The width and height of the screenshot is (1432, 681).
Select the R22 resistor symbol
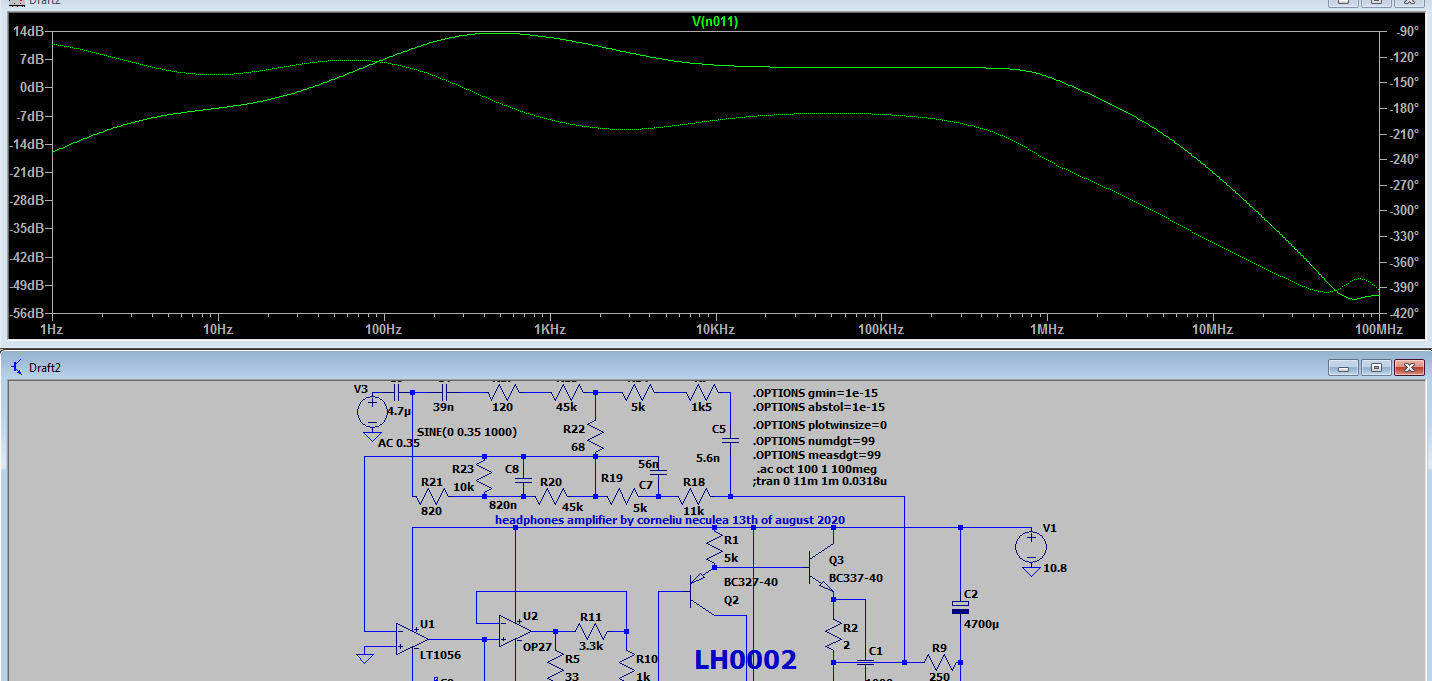coord(595,434)
